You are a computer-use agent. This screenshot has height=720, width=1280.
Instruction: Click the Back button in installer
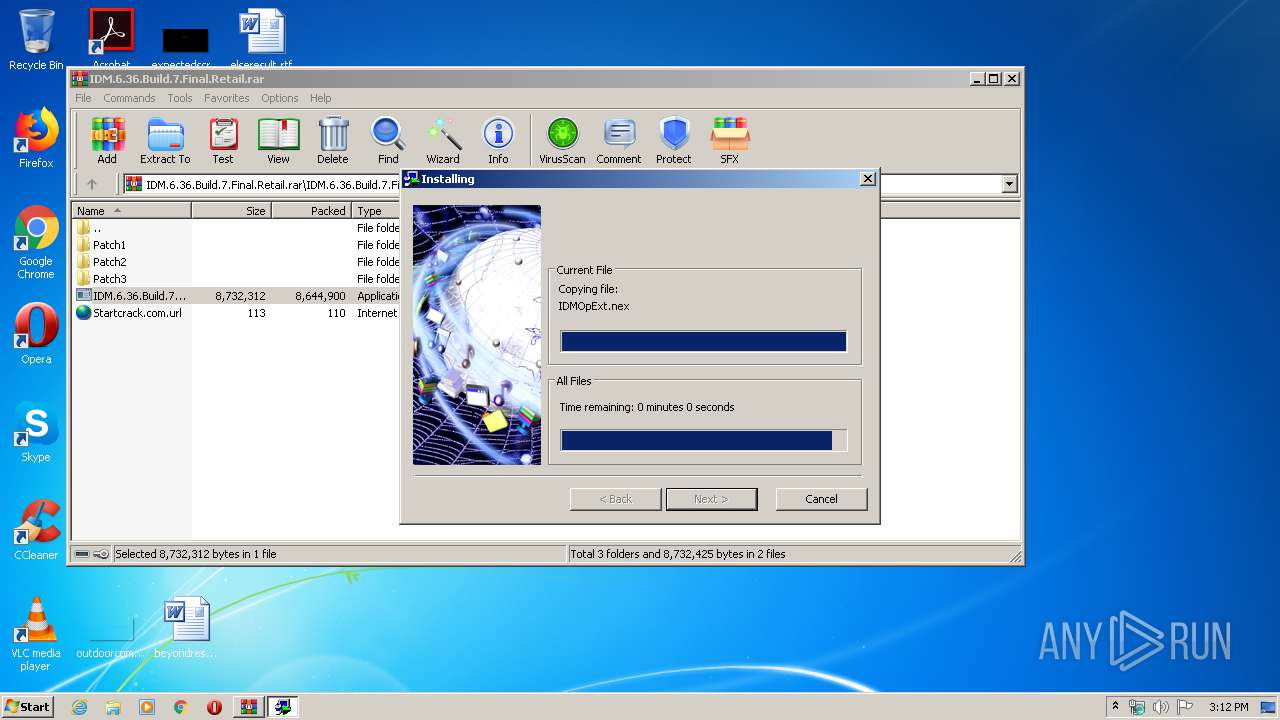point(615,499)
